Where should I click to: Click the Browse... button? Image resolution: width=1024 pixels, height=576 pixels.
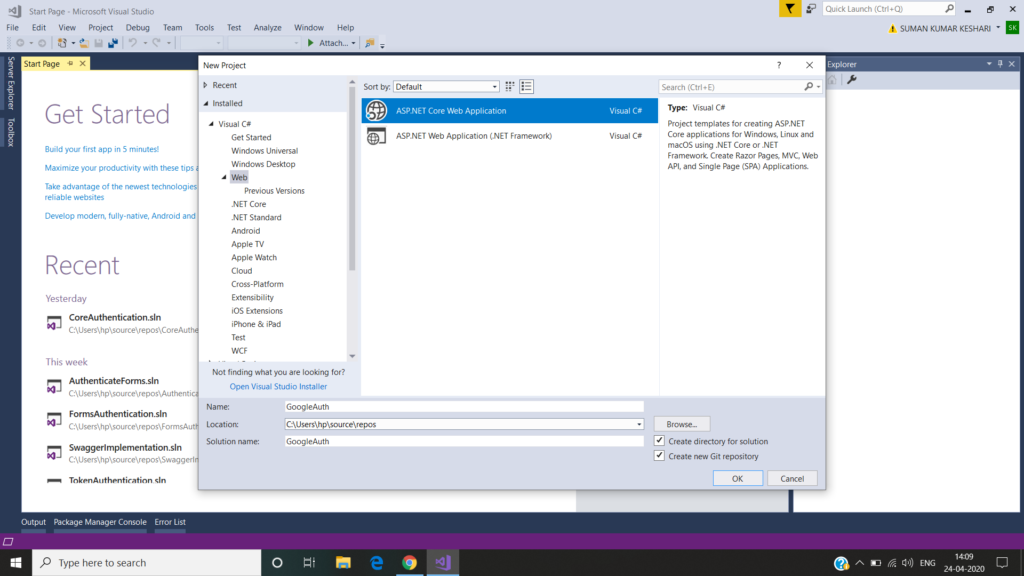[x=682, y=424]
